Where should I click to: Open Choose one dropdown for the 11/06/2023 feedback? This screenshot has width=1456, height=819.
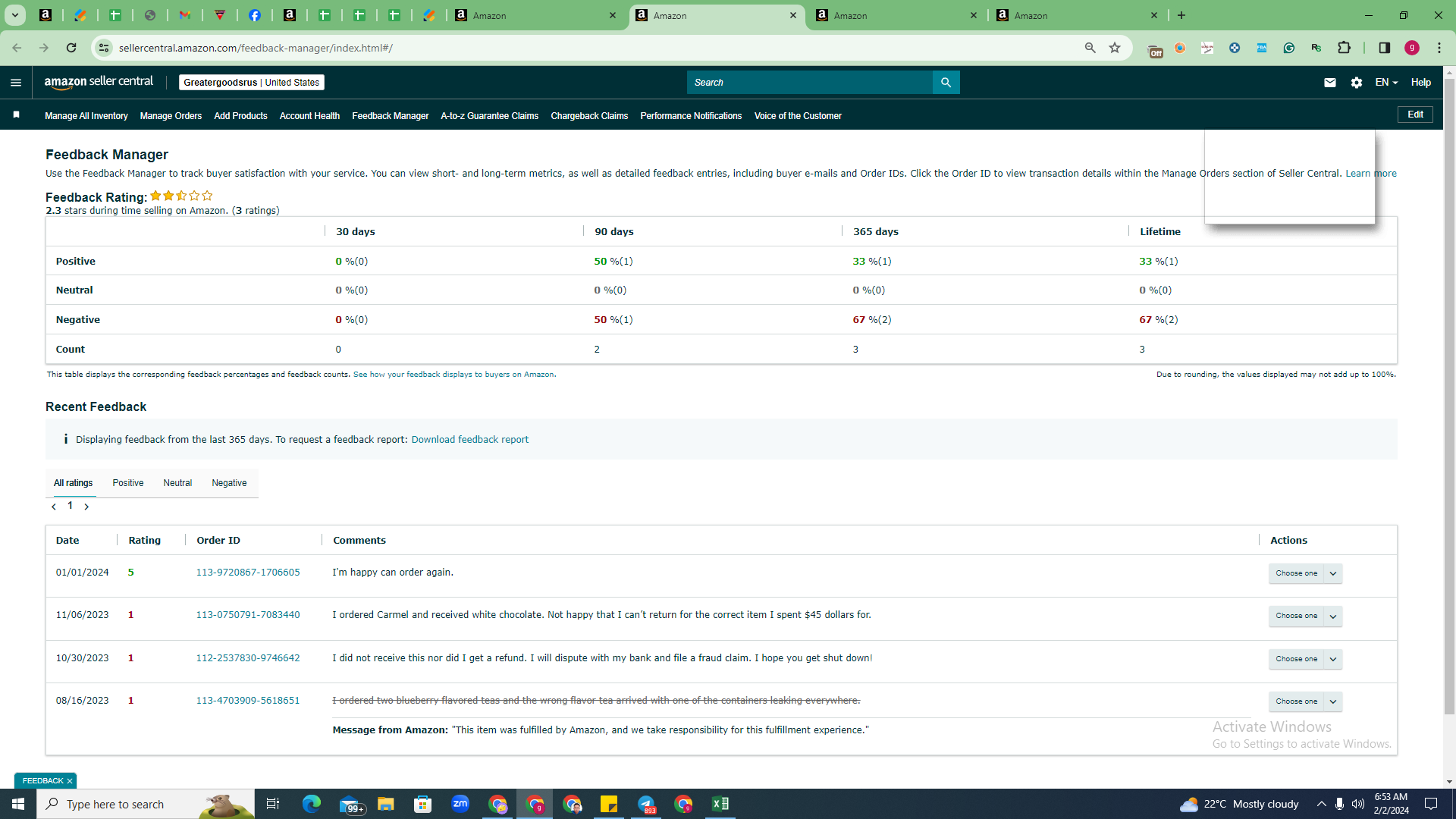click(1305, 616)
